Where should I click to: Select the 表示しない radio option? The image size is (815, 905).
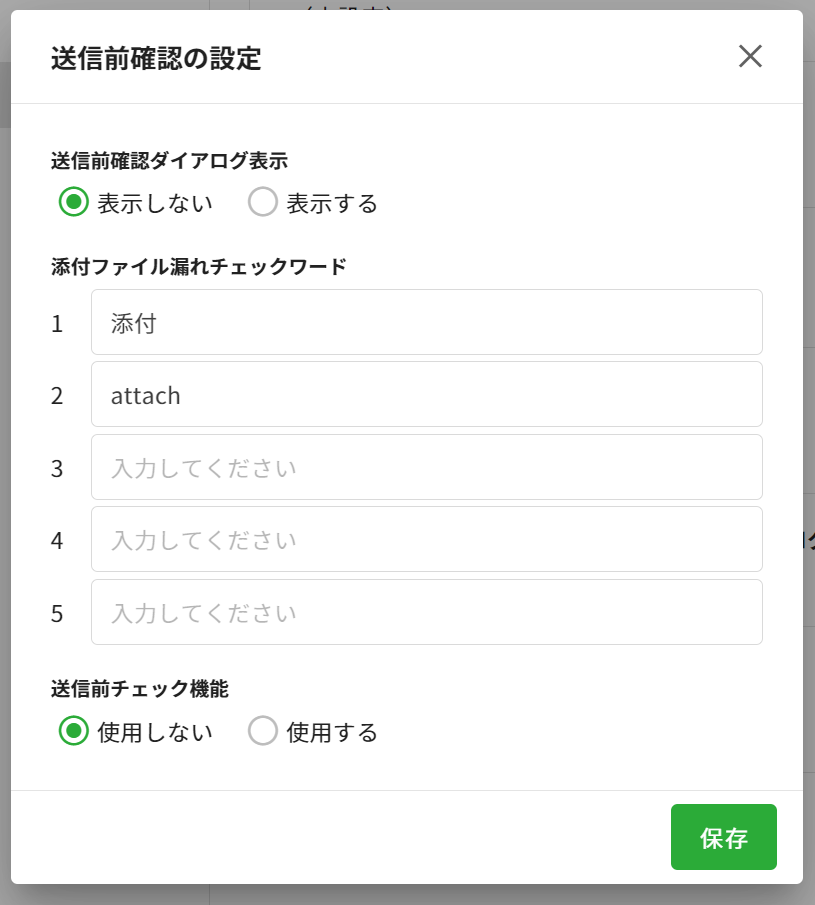tap(73, 203)
